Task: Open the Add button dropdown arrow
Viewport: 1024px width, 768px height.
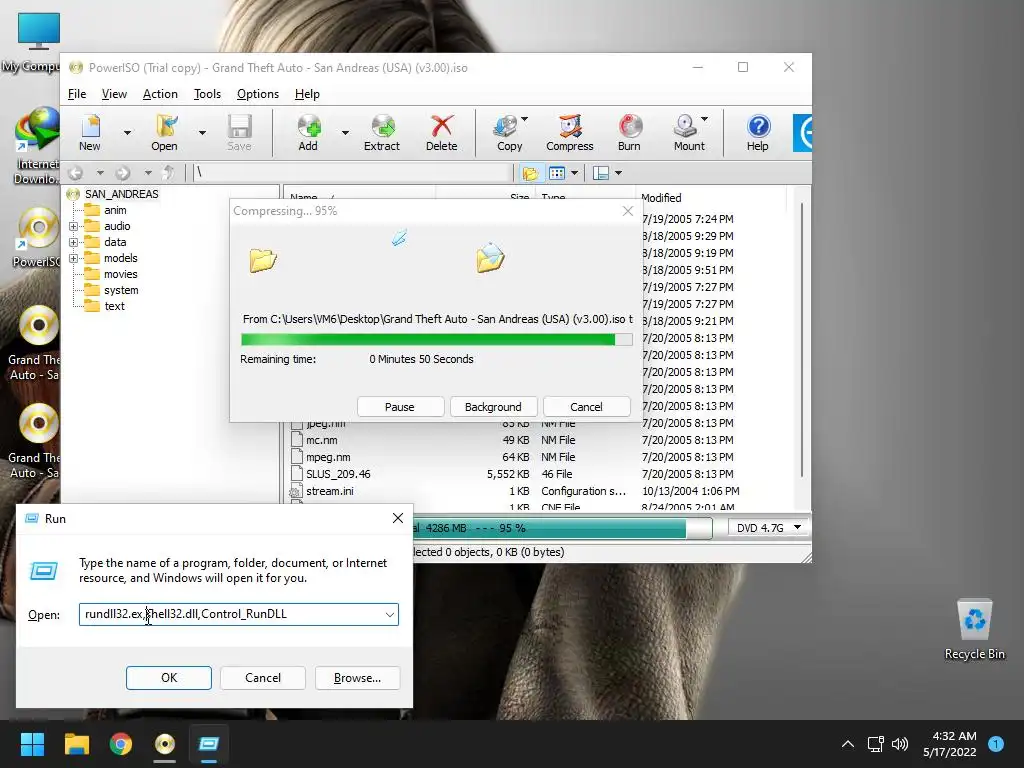Action: 345,133
